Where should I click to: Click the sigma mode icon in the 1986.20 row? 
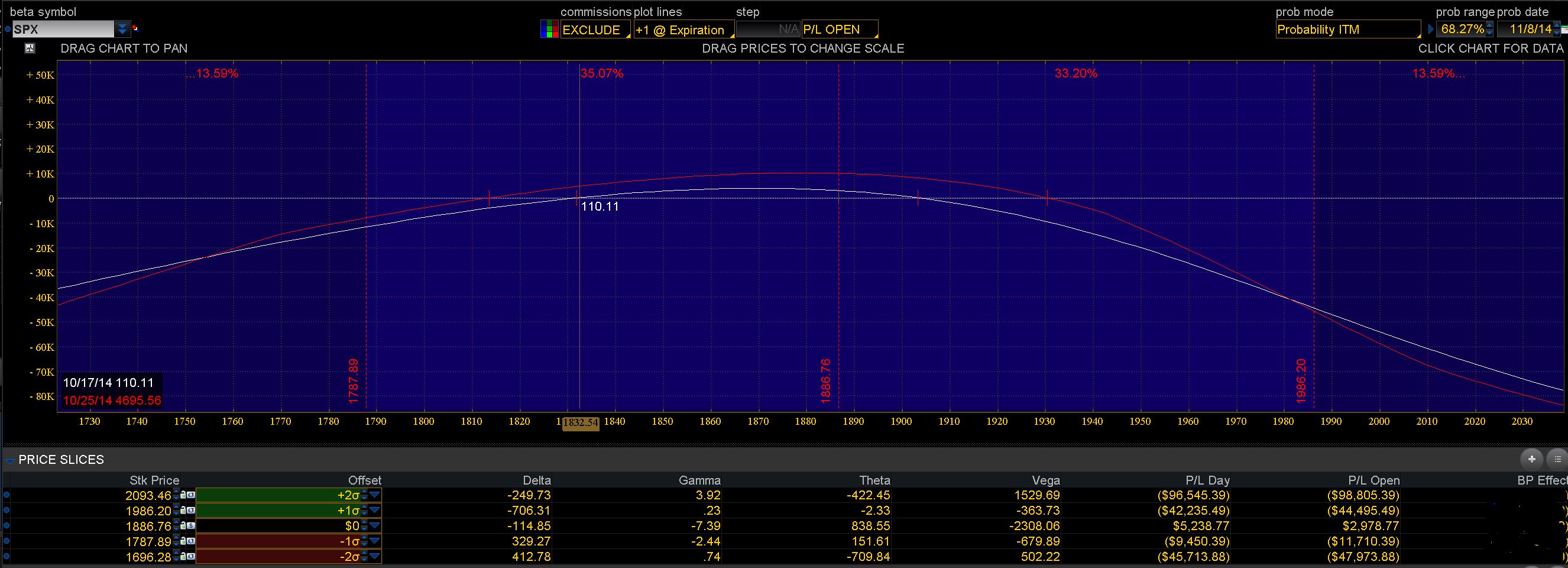point(191,510)
